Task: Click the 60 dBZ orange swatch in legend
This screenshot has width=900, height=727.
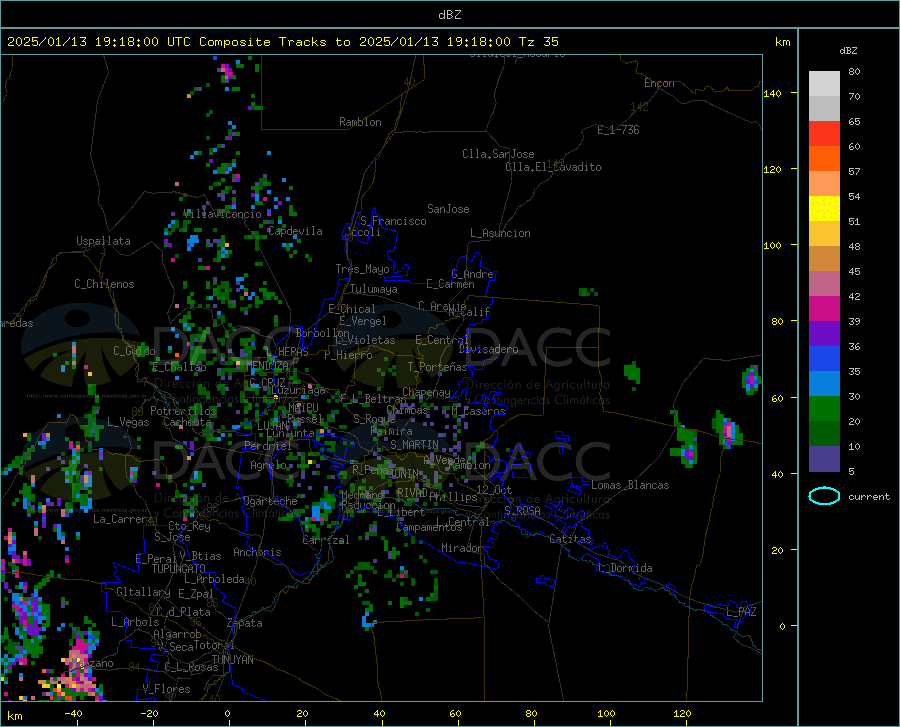Action: click(x=824, y=158)
